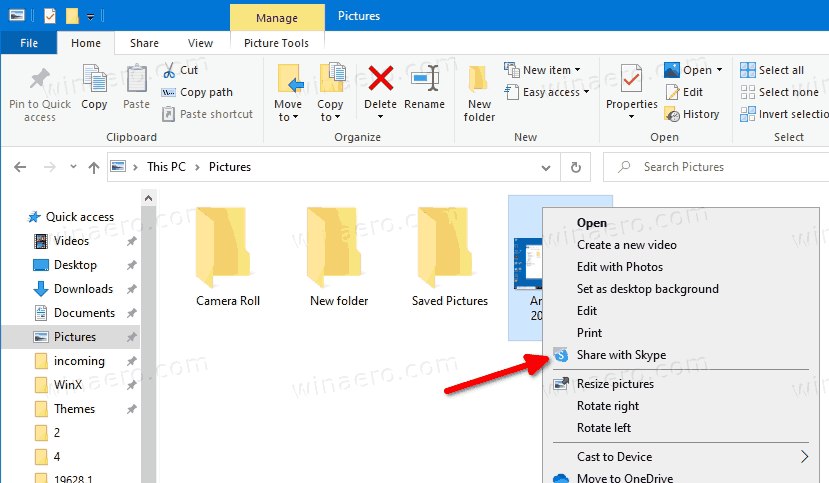Switch to the View ribbon tab
829x483 pixels.
pyautogui.click(x=200, y=43)
